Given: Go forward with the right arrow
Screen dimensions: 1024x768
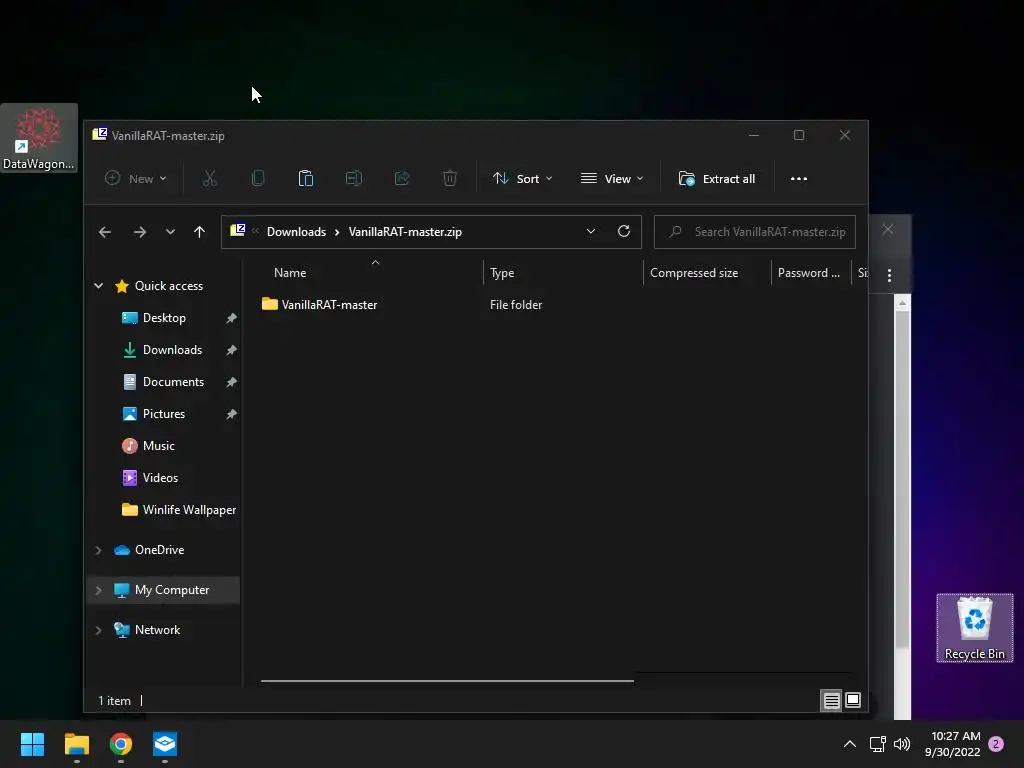Looking at the screenshot, I should (140, 232).
